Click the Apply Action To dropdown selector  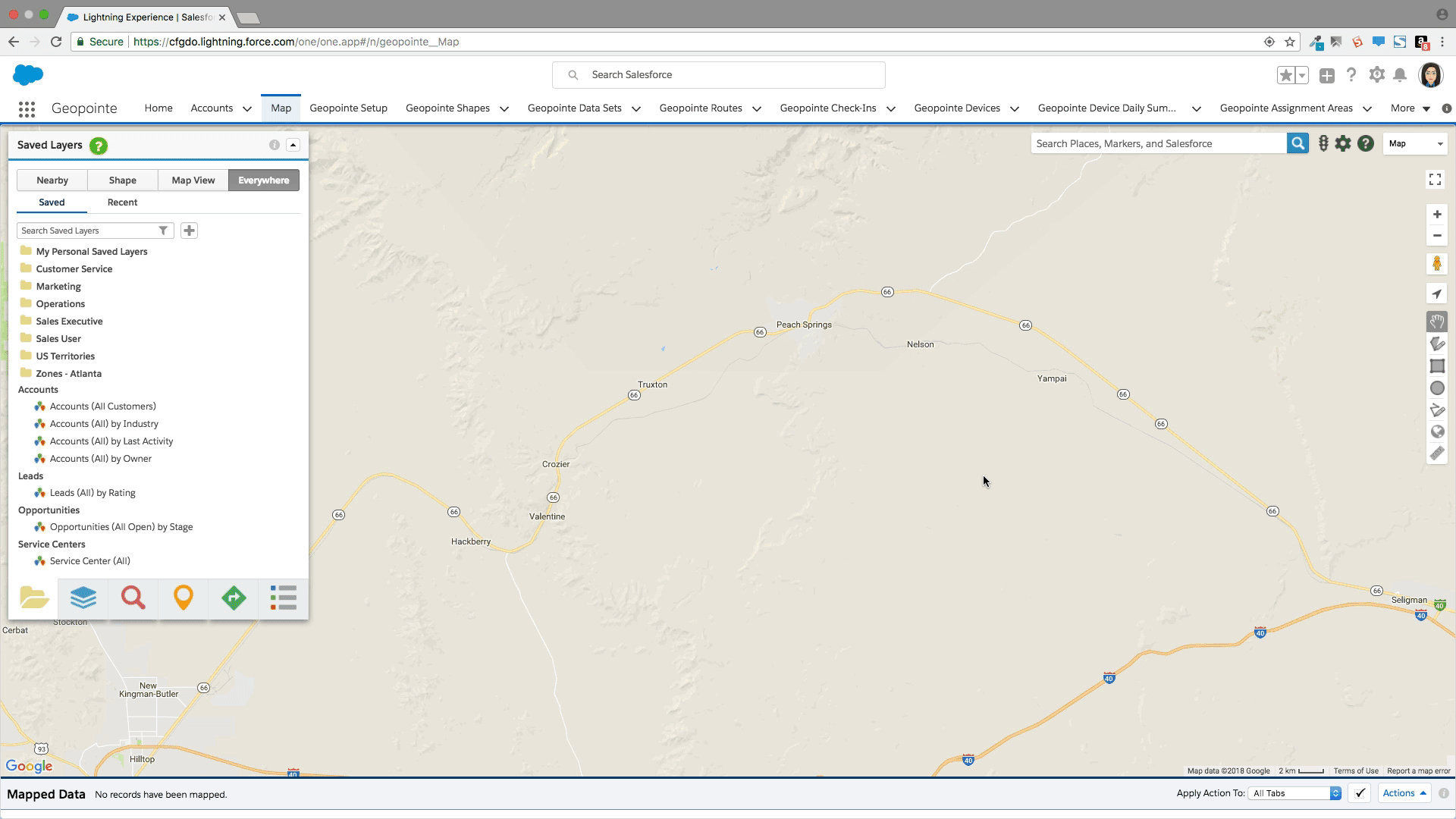(1295, 793)
